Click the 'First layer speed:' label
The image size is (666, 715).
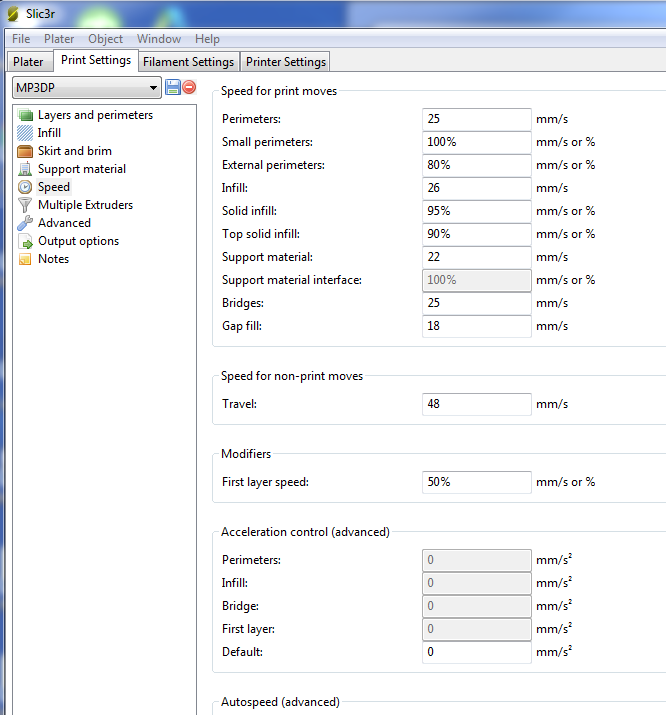pyautogui.click(x=265, y=482)
